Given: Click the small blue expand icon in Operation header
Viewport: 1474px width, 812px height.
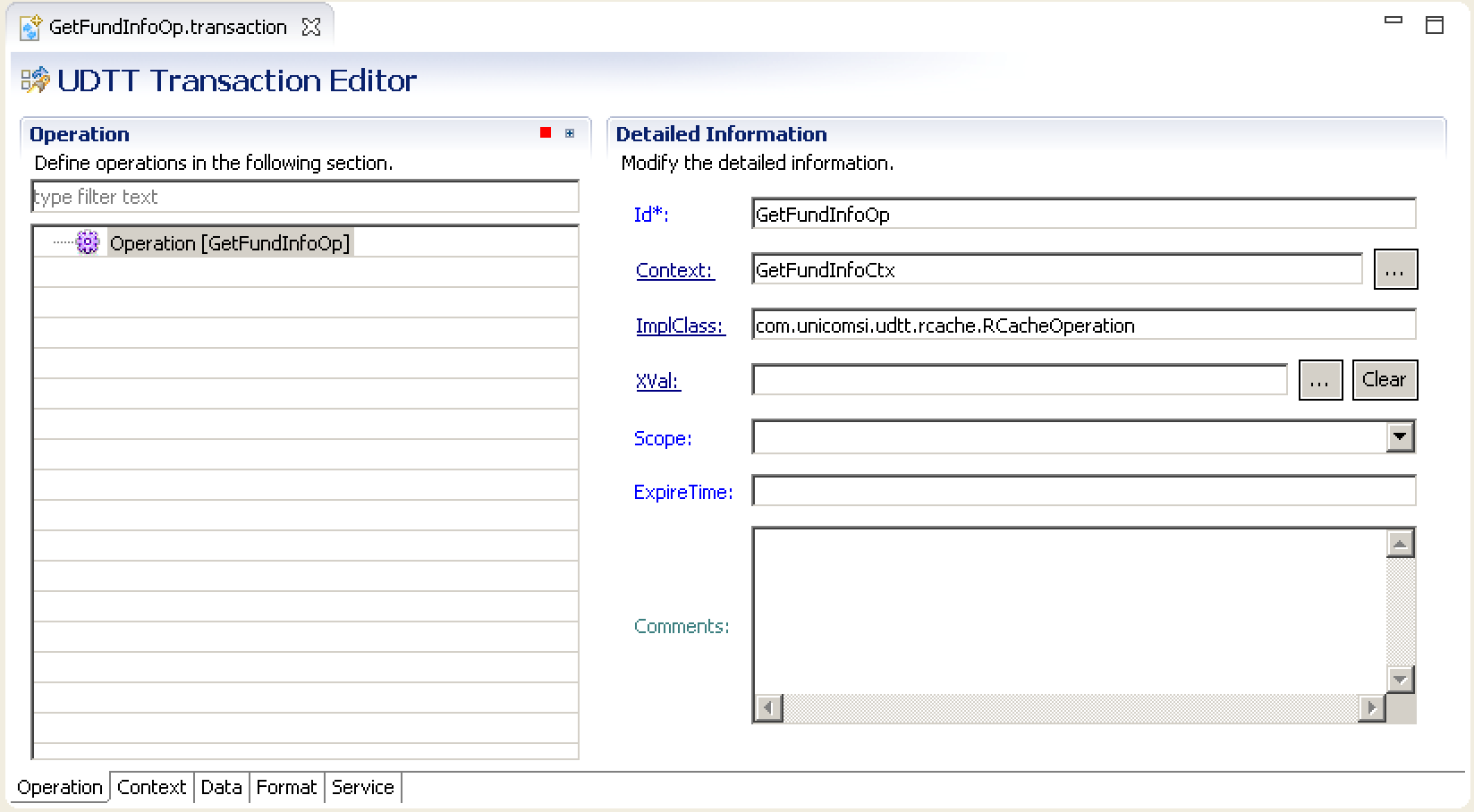Looking at the screenshot, I should pos(570,133).
